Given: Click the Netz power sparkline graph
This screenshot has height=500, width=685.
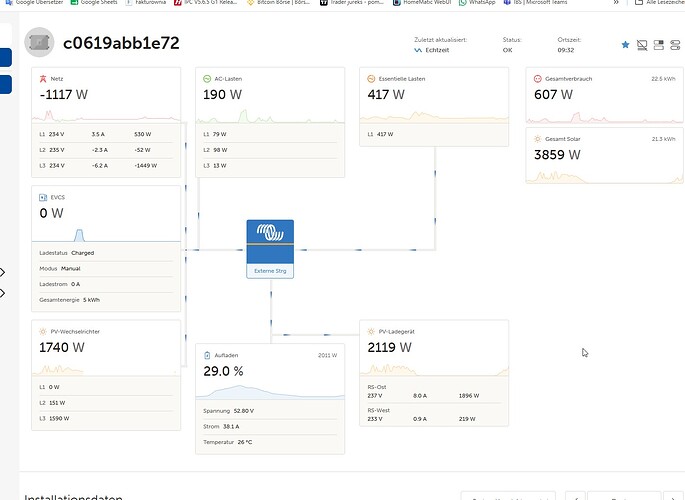Looking at the screenshot, I should [106, 116].
